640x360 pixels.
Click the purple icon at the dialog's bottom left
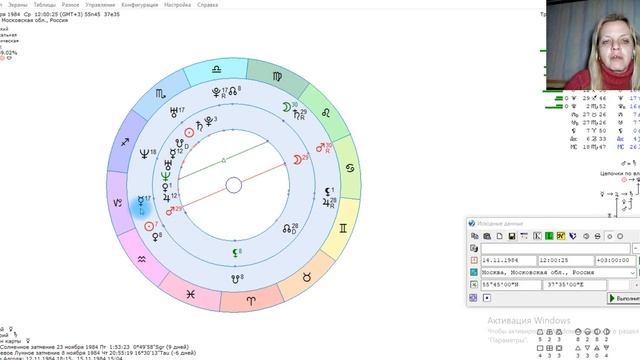coord(473,298)
